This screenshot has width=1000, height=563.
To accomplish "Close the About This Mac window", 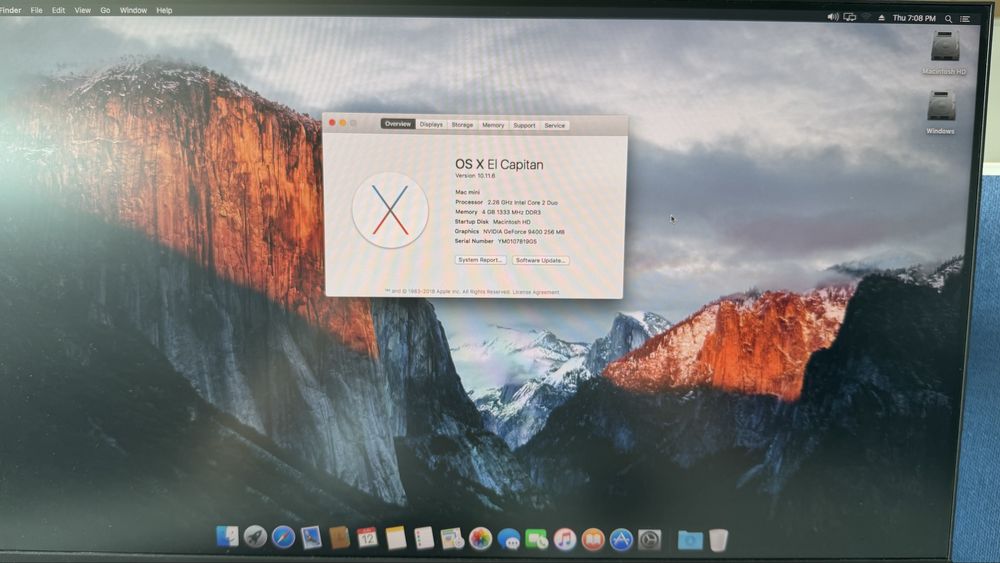I will click(332, 122).
